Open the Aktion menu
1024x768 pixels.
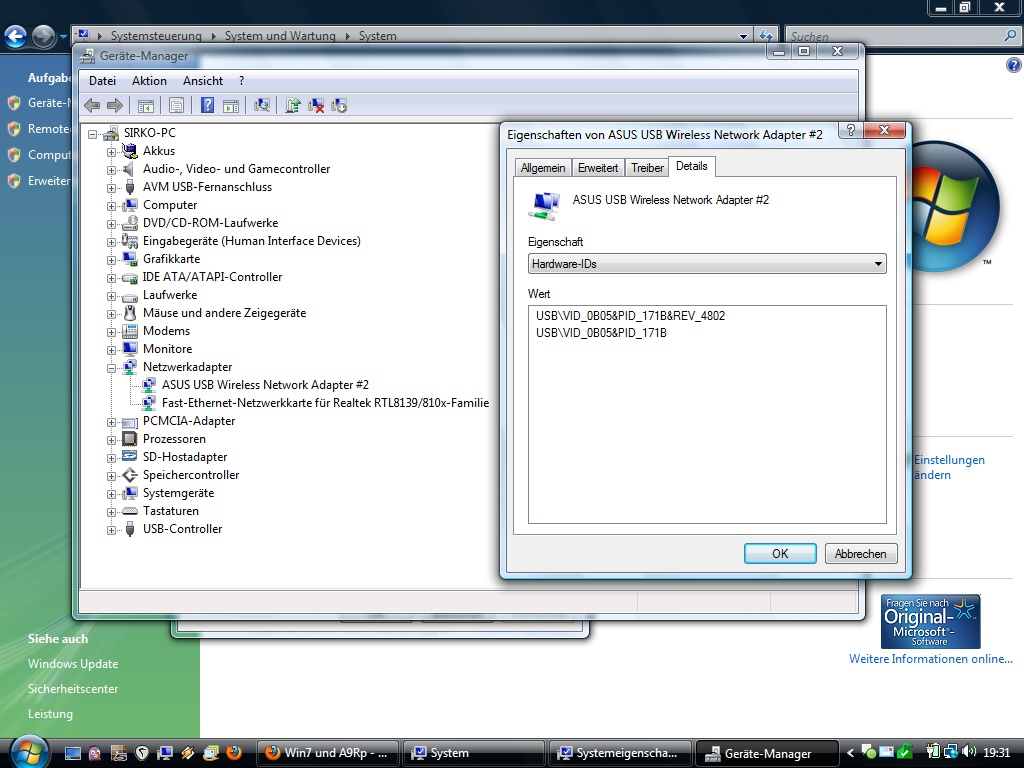pos(150,80)
